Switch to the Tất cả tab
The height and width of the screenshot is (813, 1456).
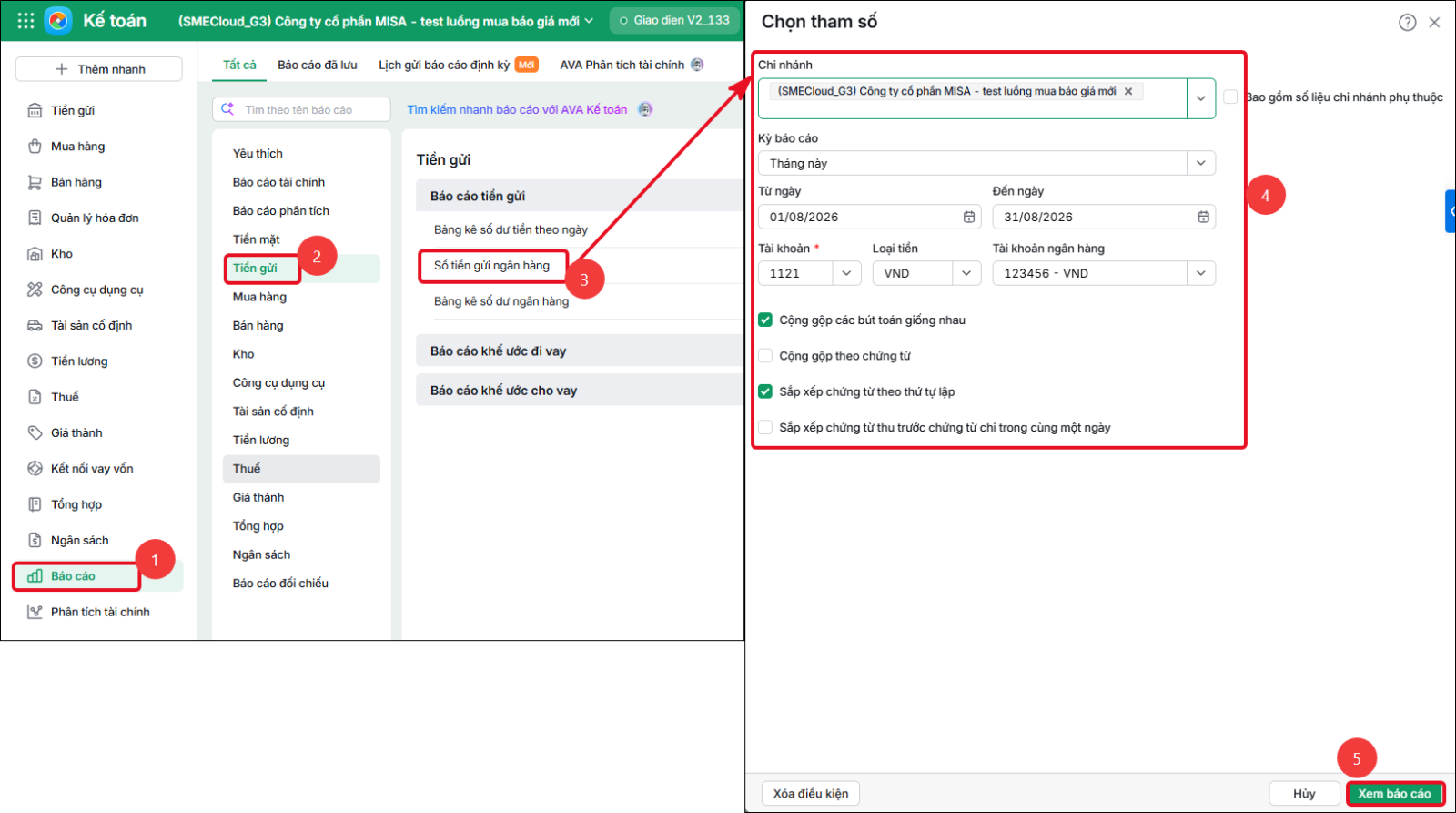(x=239, y=65)
